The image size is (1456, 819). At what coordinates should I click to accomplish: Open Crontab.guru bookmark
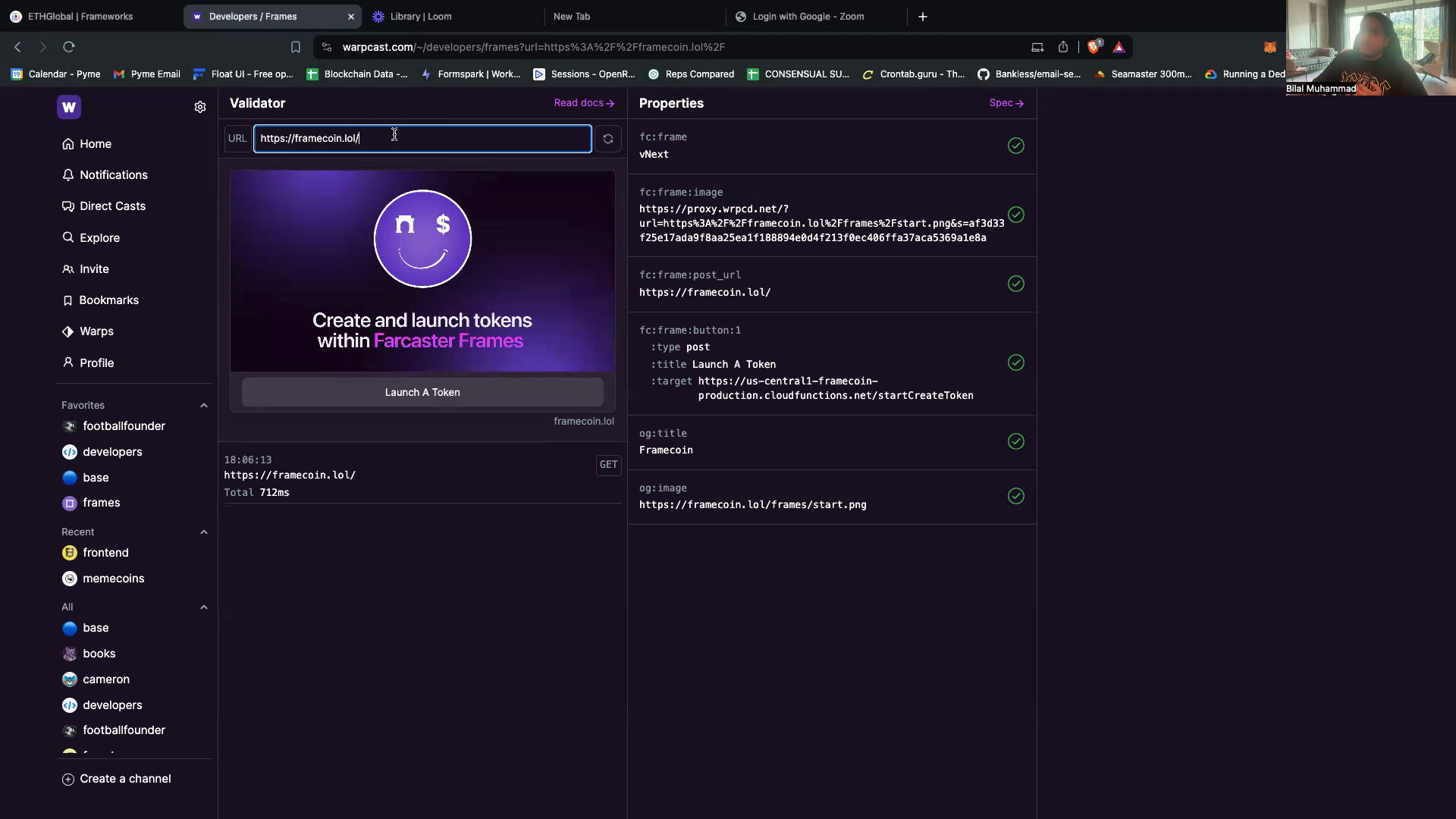[914, 74]
